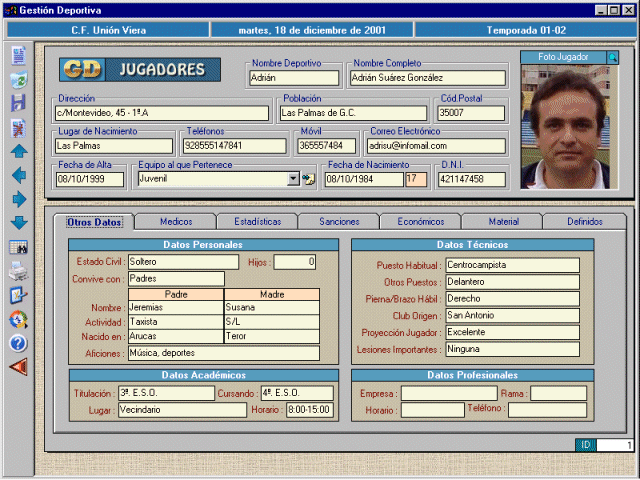Print using the printer icon
The width and height of the screenshot is (640, 480).
click(18, 271)
